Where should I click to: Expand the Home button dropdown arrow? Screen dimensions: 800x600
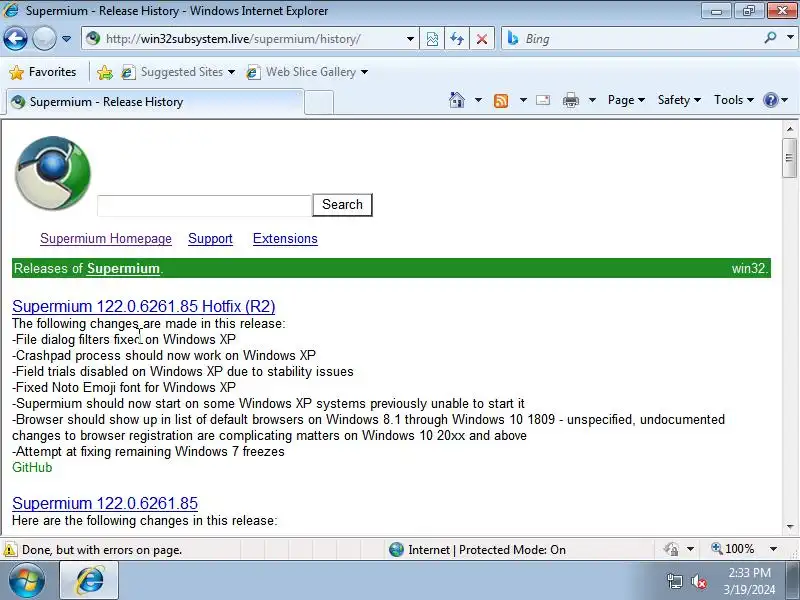click(478, 100)
